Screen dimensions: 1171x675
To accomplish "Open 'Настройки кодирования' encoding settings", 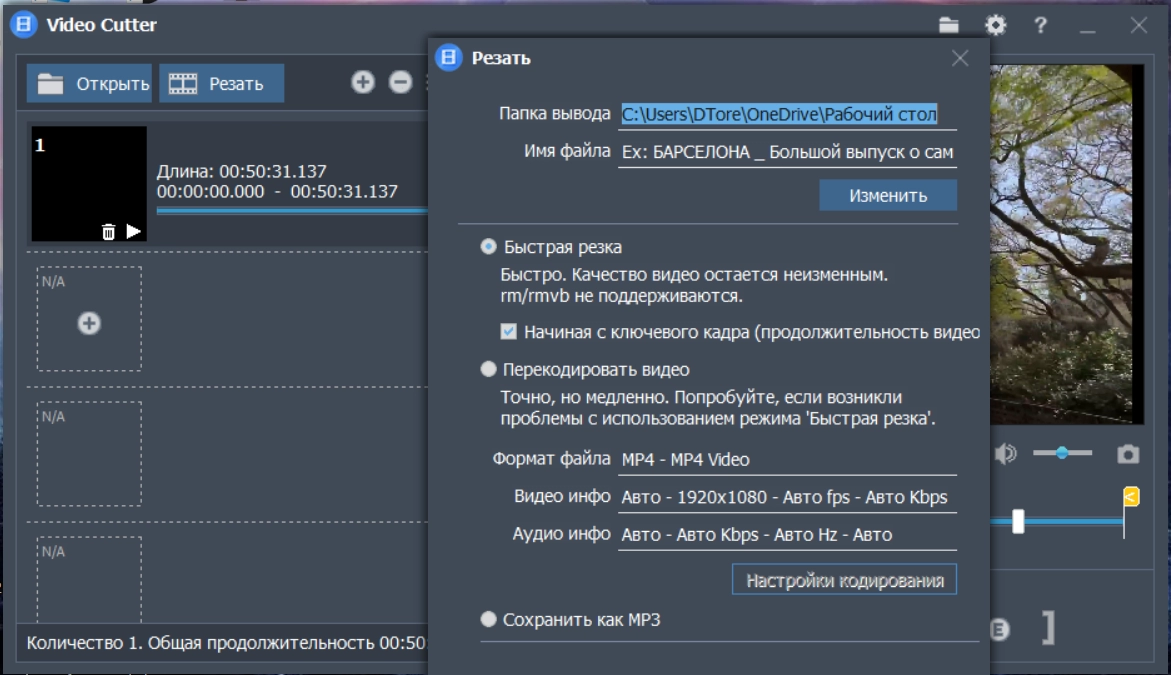I will coord(845,581).
